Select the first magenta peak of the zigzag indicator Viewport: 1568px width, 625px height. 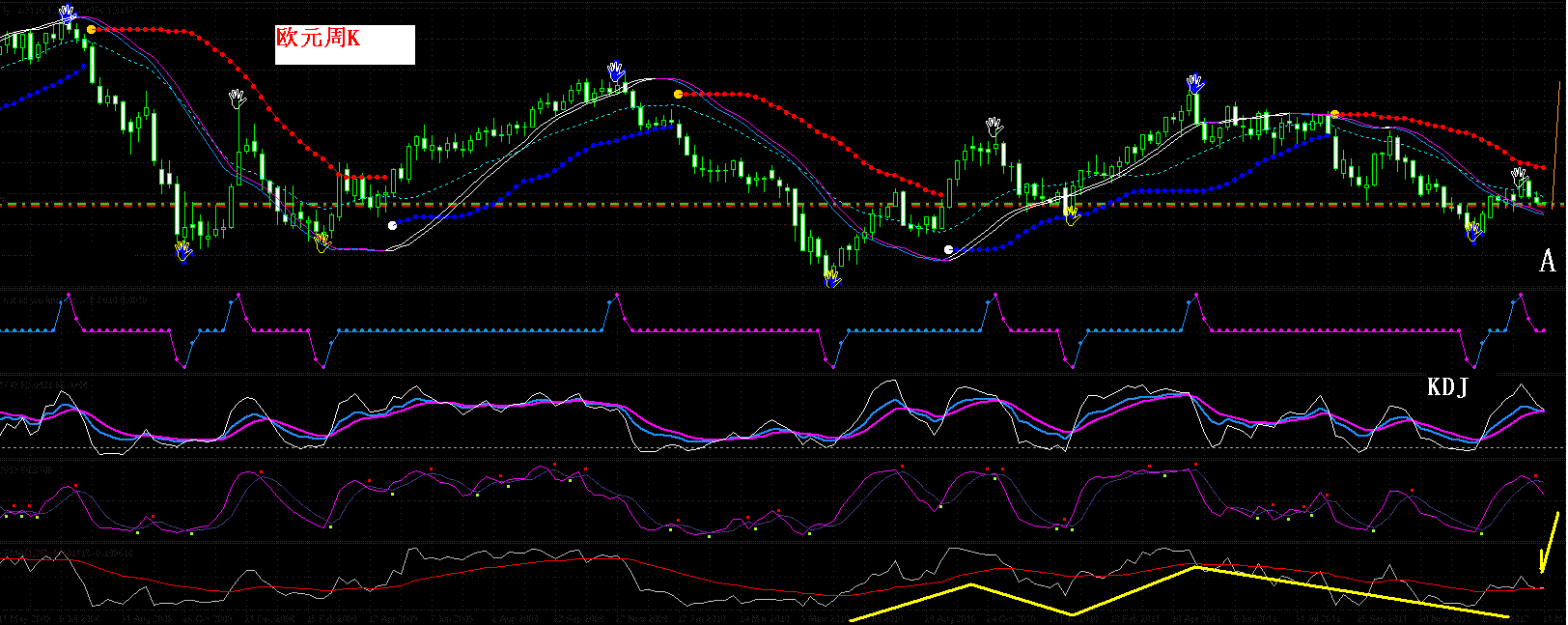coord(70,293)
